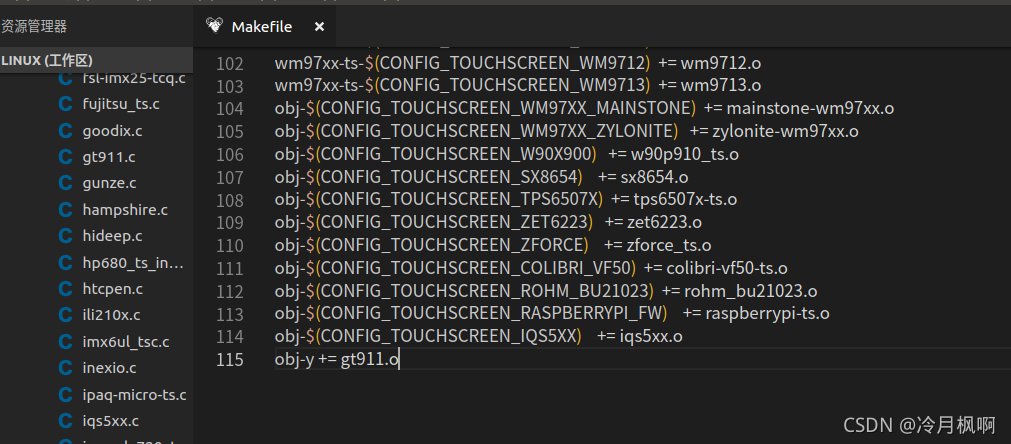
Task: Click the obj-y += gt911.o line
Action: pyautogui.click(x=337, y=359)
